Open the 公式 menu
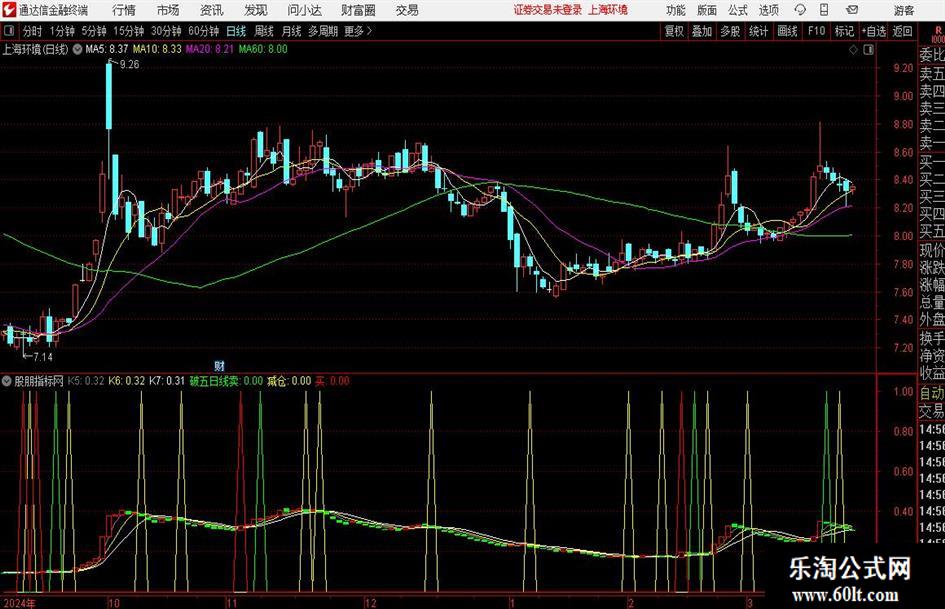 (738, 10)
